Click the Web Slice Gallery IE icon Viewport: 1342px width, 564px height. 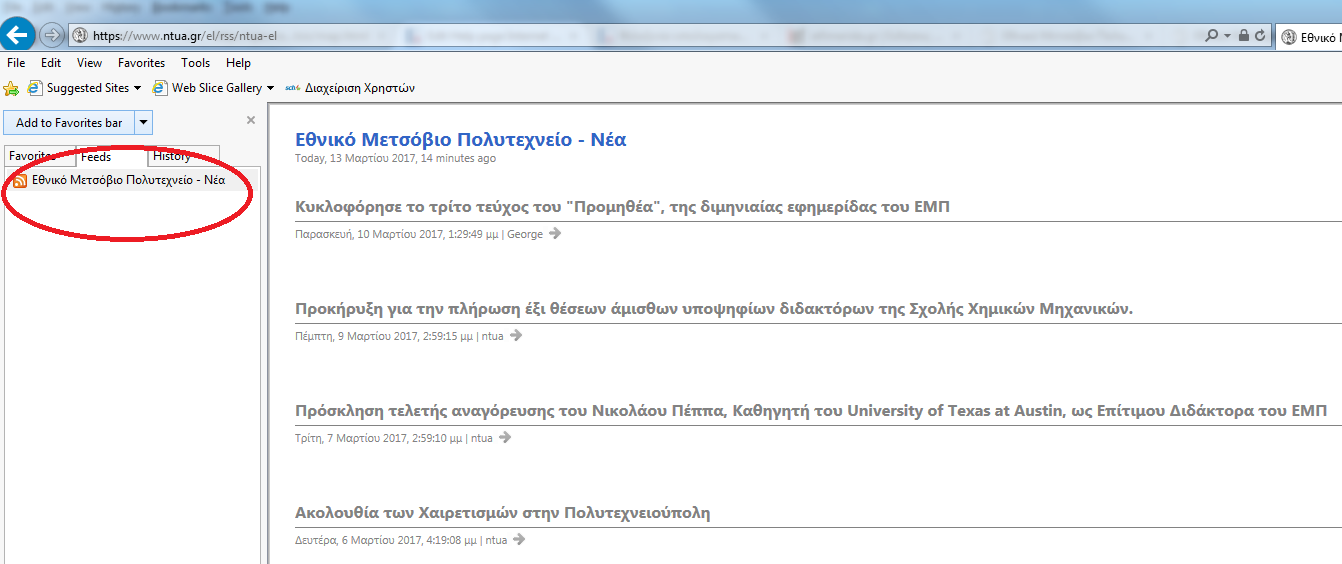[x=160, y=88]
